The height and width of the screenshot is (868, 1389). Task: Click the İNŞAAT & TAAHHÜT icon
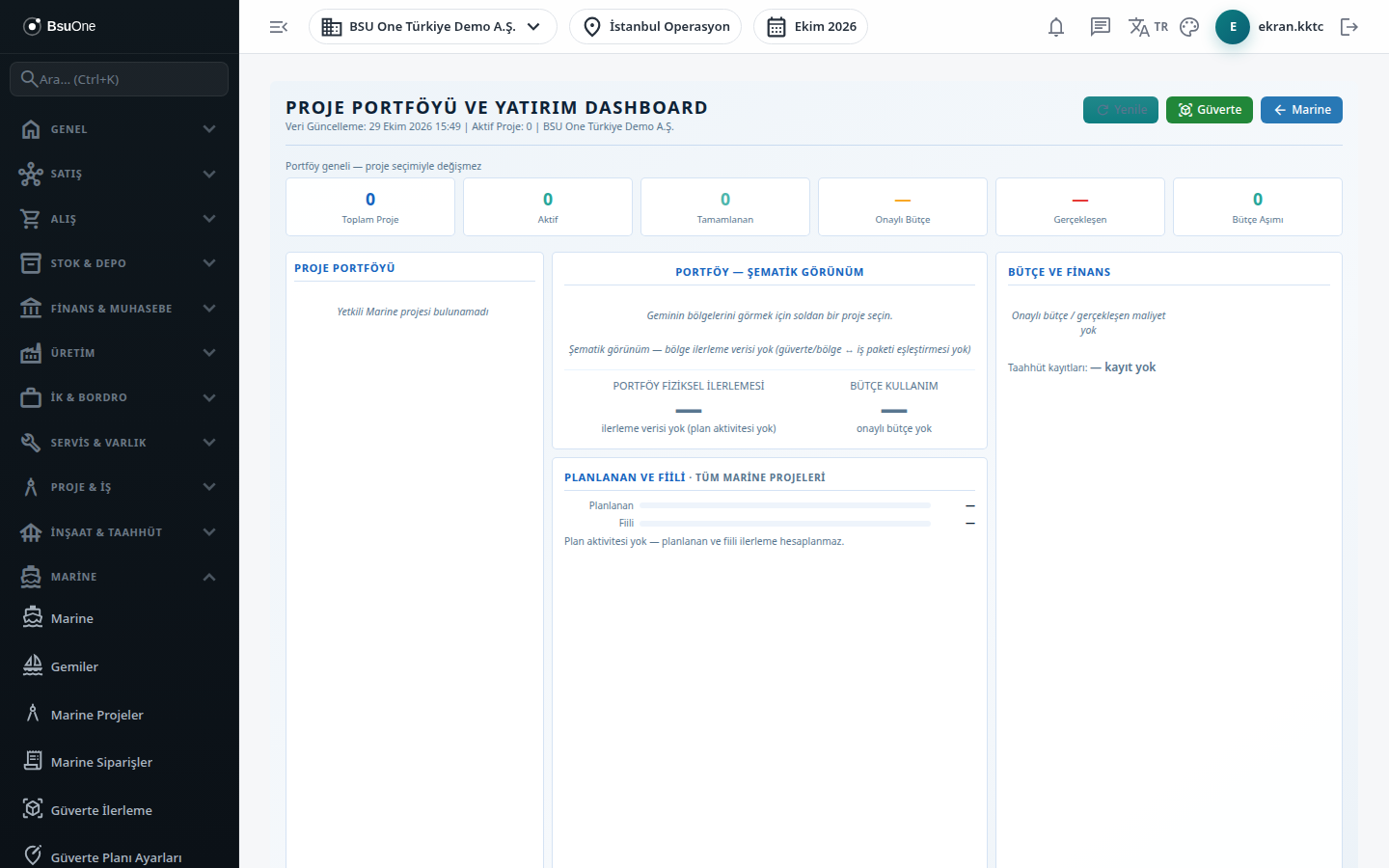pyautogui.click(x=31, y=532)
